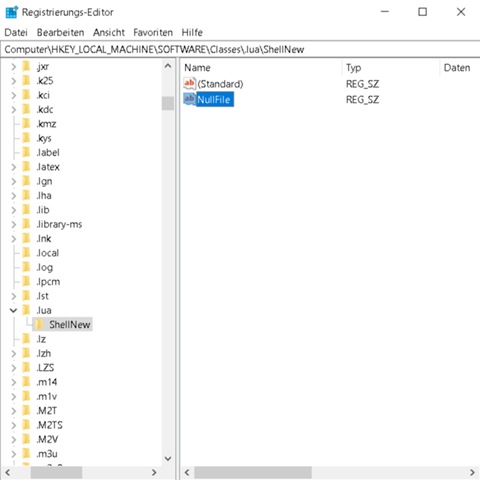Open the Datei menu
The height and width of the screenshot is (480, 480).
[16, 32]
